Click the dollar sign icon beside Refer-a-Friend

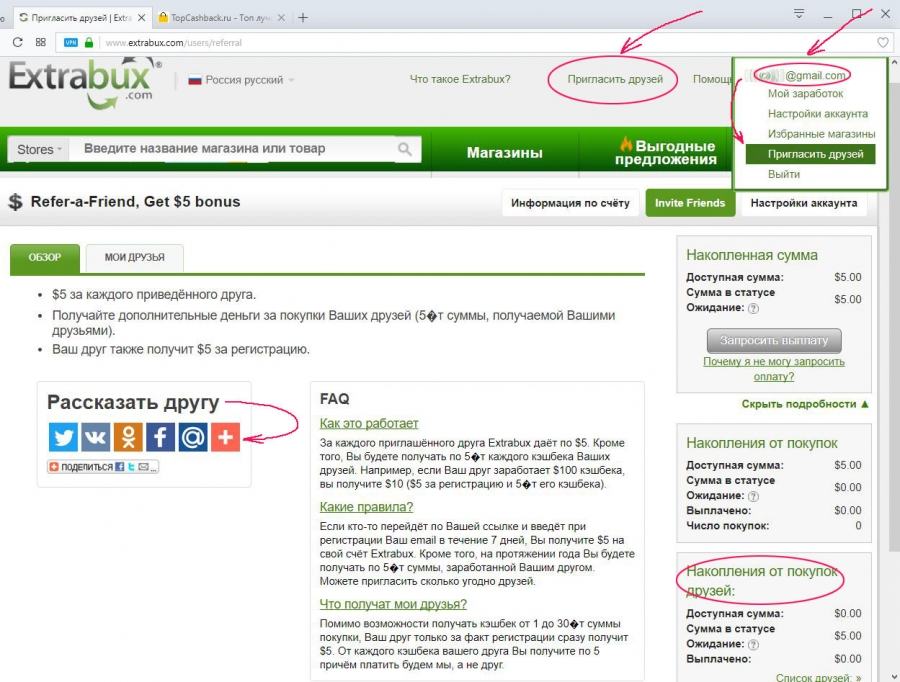pos(15,202)
